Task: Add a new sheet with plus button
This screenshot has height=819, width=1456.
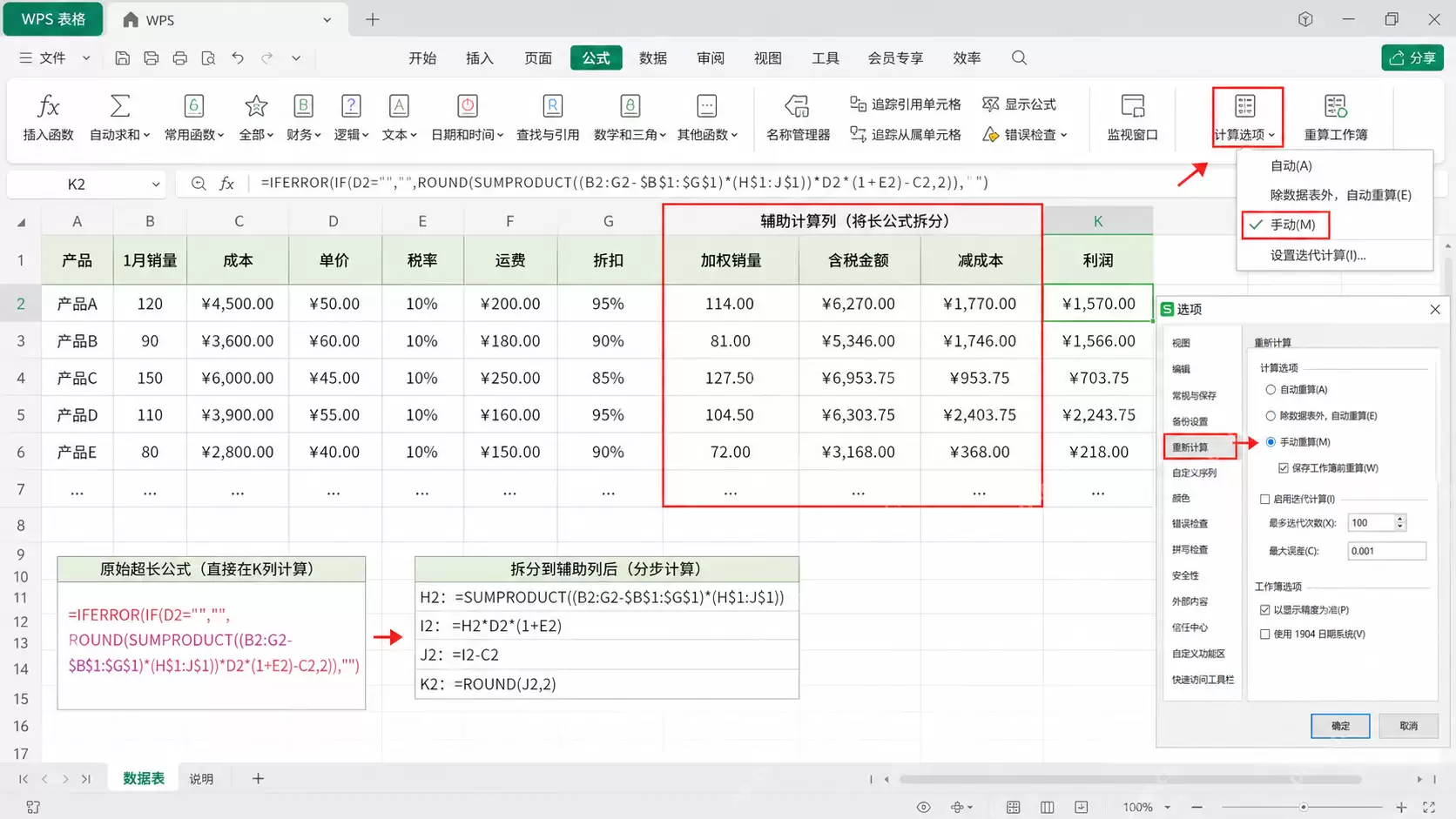Action: (x=258, y=779)
